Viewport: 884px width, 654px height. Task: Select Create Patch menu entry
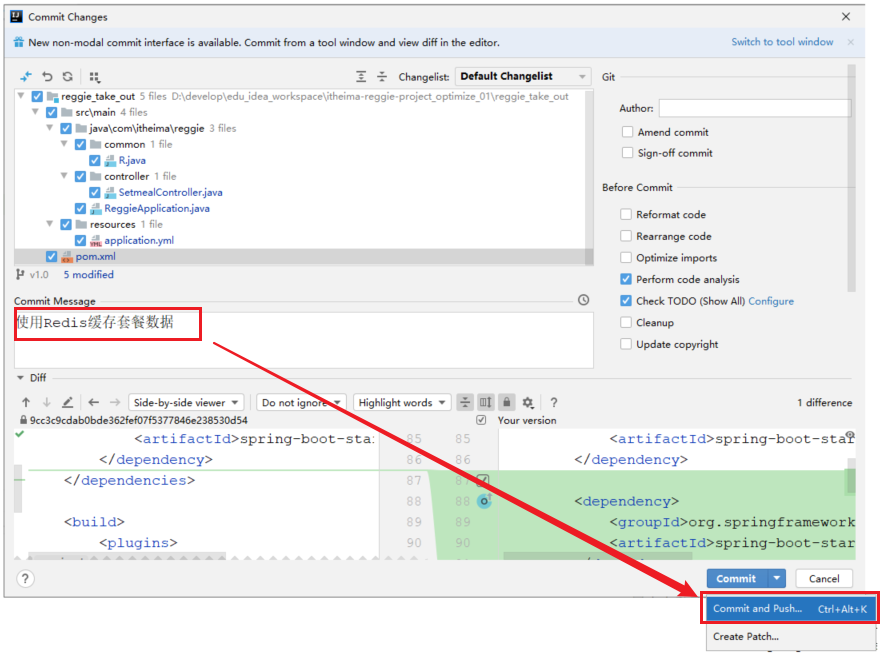click(745, 636)
